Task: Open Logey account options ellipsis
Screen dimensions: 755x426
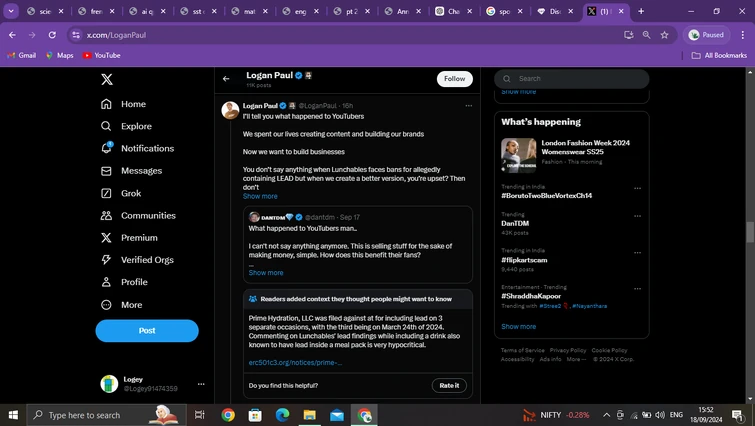Action: (x=201, y=384)
